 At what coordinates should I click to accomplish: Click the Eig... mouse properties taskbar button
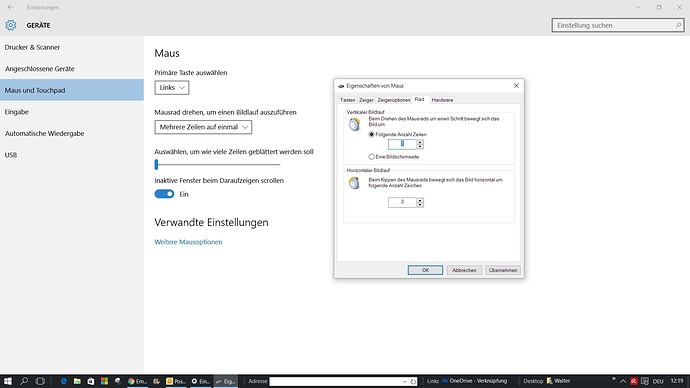point(226,381)
